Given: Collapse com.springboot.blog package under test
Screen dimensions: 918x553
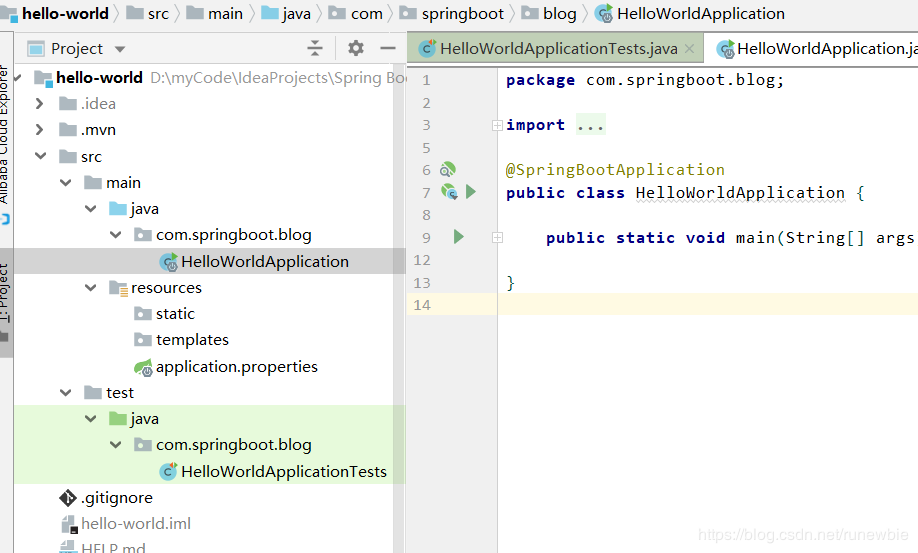Looking at the screenshot, I should point(116,445).
